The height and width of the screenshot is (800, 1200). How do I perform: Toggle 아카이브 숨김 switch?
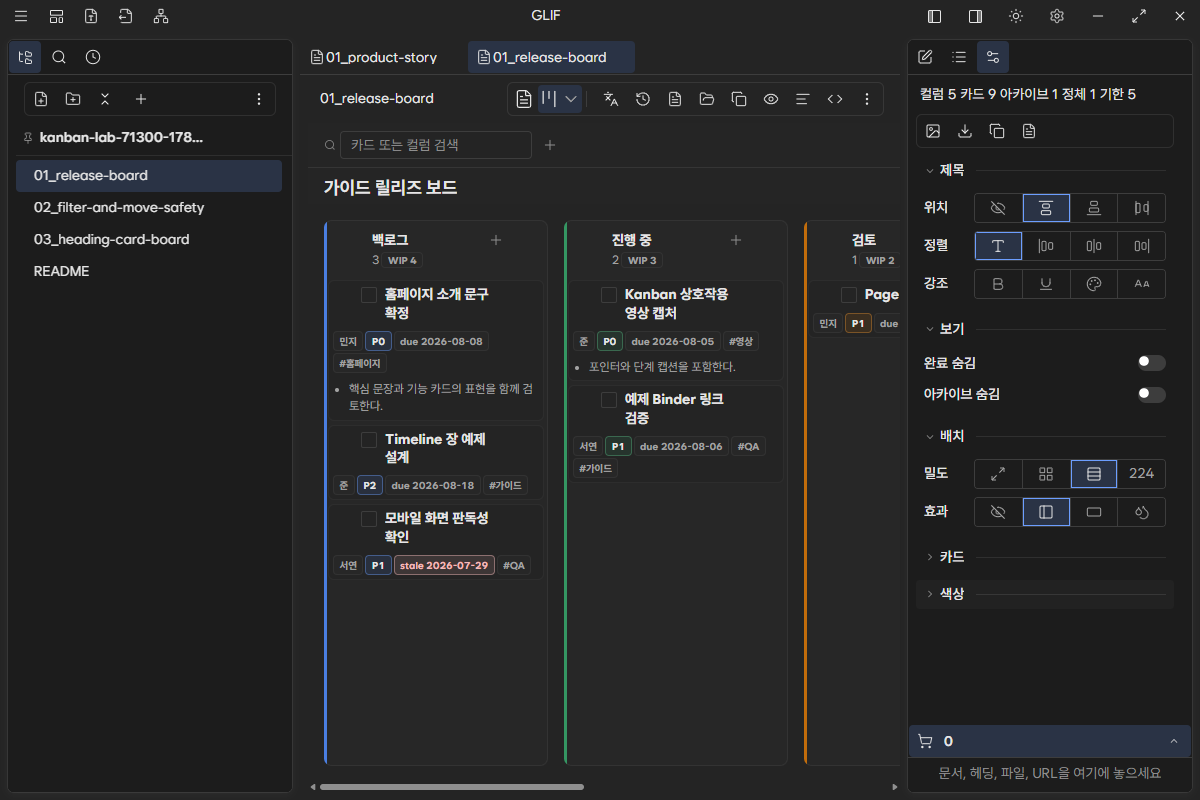[1151, 395]
